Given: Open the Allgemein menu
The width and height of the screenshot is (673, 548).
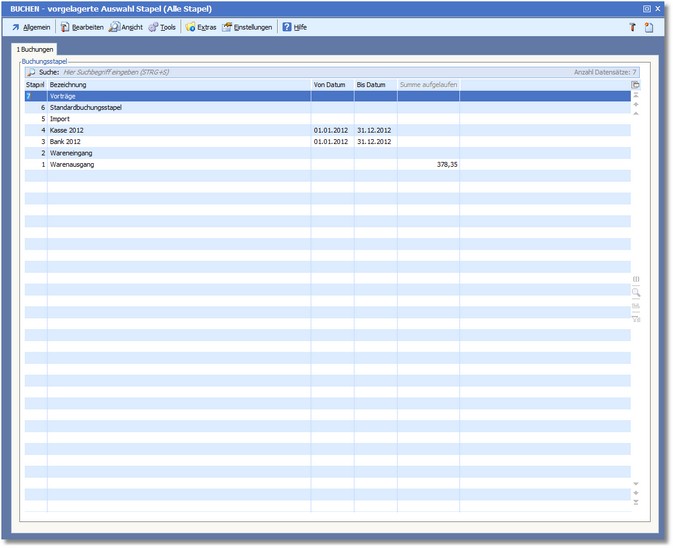Looking at the screenshot, I should coord(31,27).
